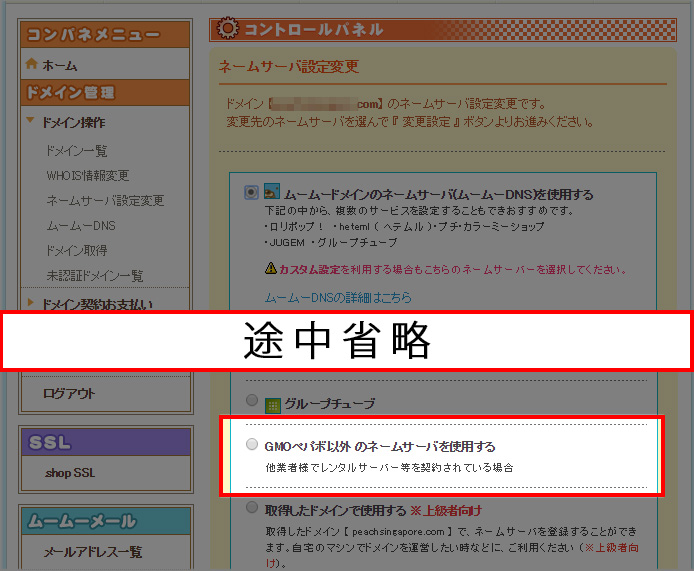
Task: Click the ドメイン管理 section header
Action: point(105,93)
